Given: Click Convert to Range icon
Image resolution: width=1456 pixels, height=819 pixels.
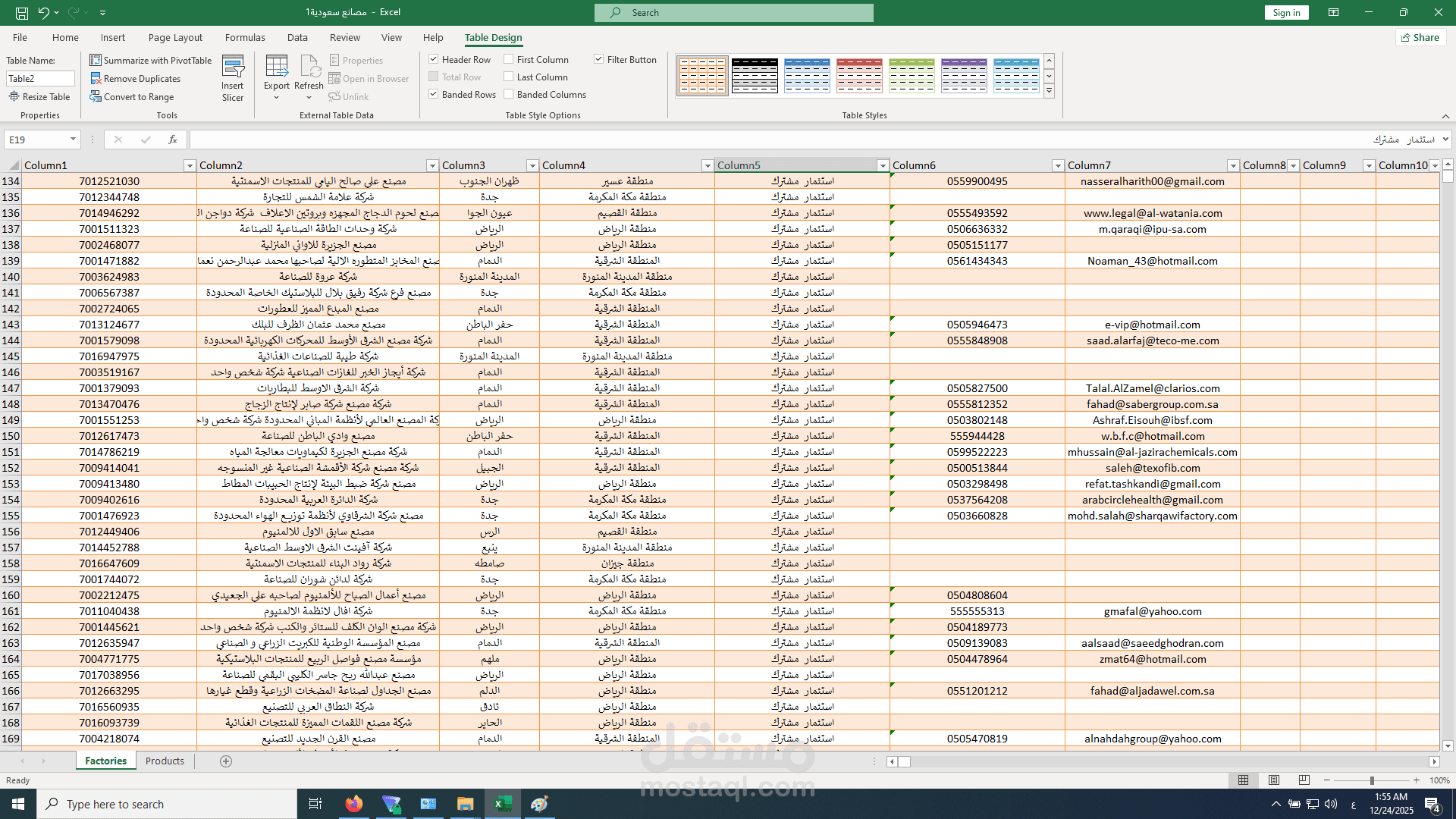Looking at the screenshot, I should [96, 97].
